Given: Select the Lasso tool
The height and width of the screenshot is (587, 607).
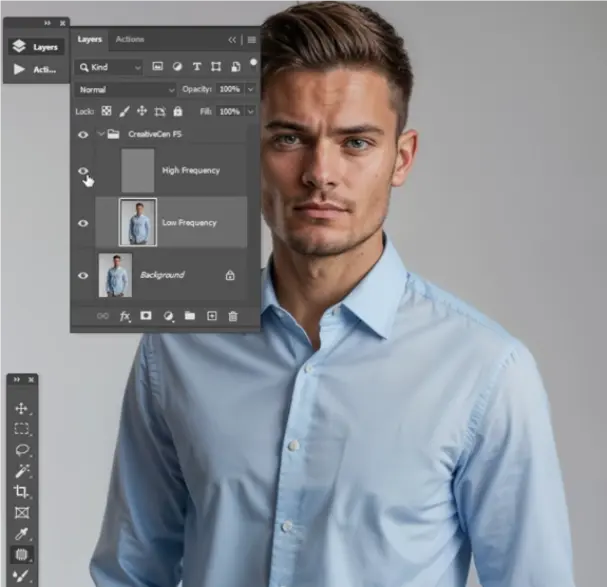Looking at the screenshot, I should point(22,450).
